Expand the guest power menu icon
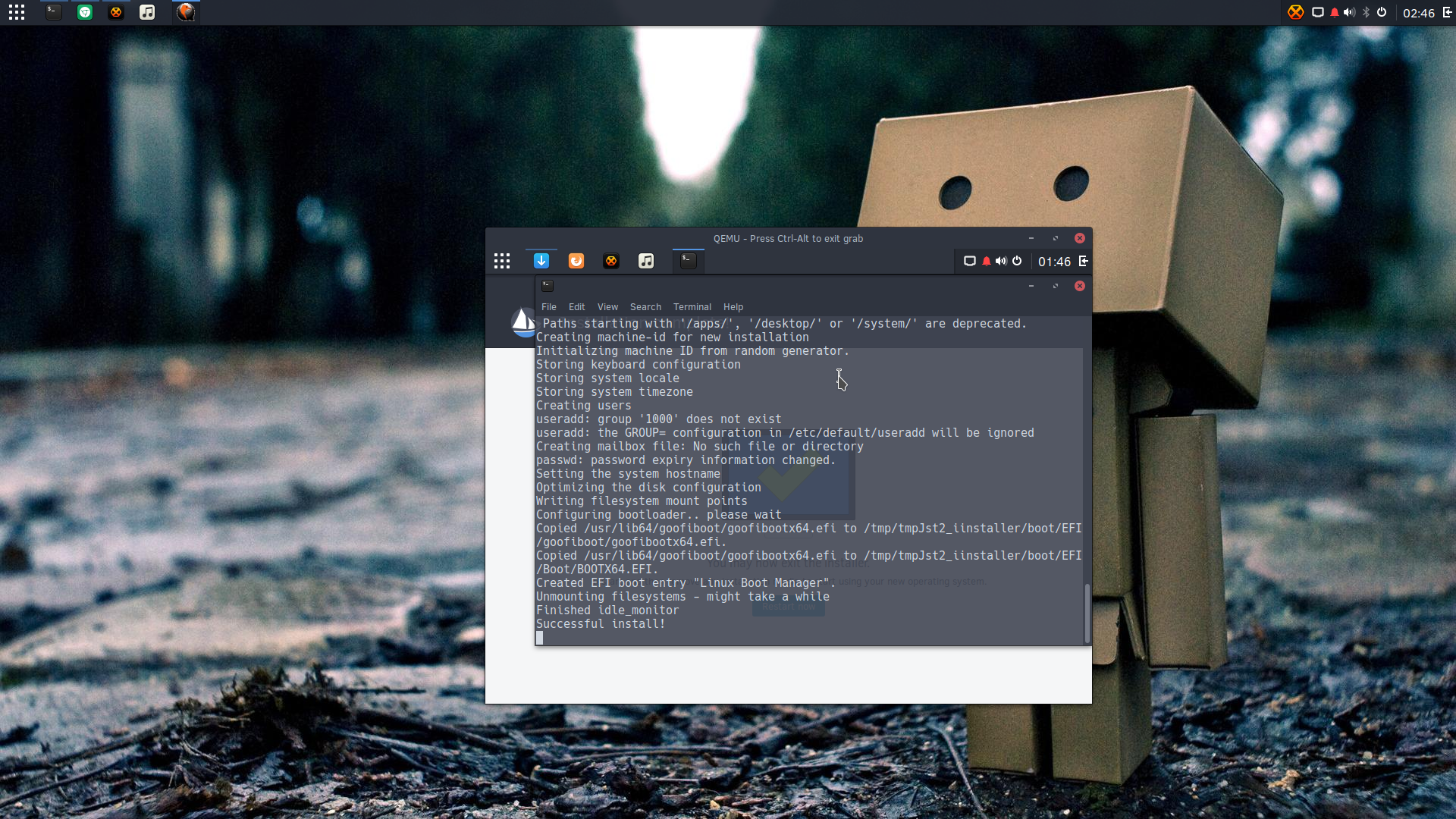This screenshot has width=1456, height=819. (x=1017, y=261)
